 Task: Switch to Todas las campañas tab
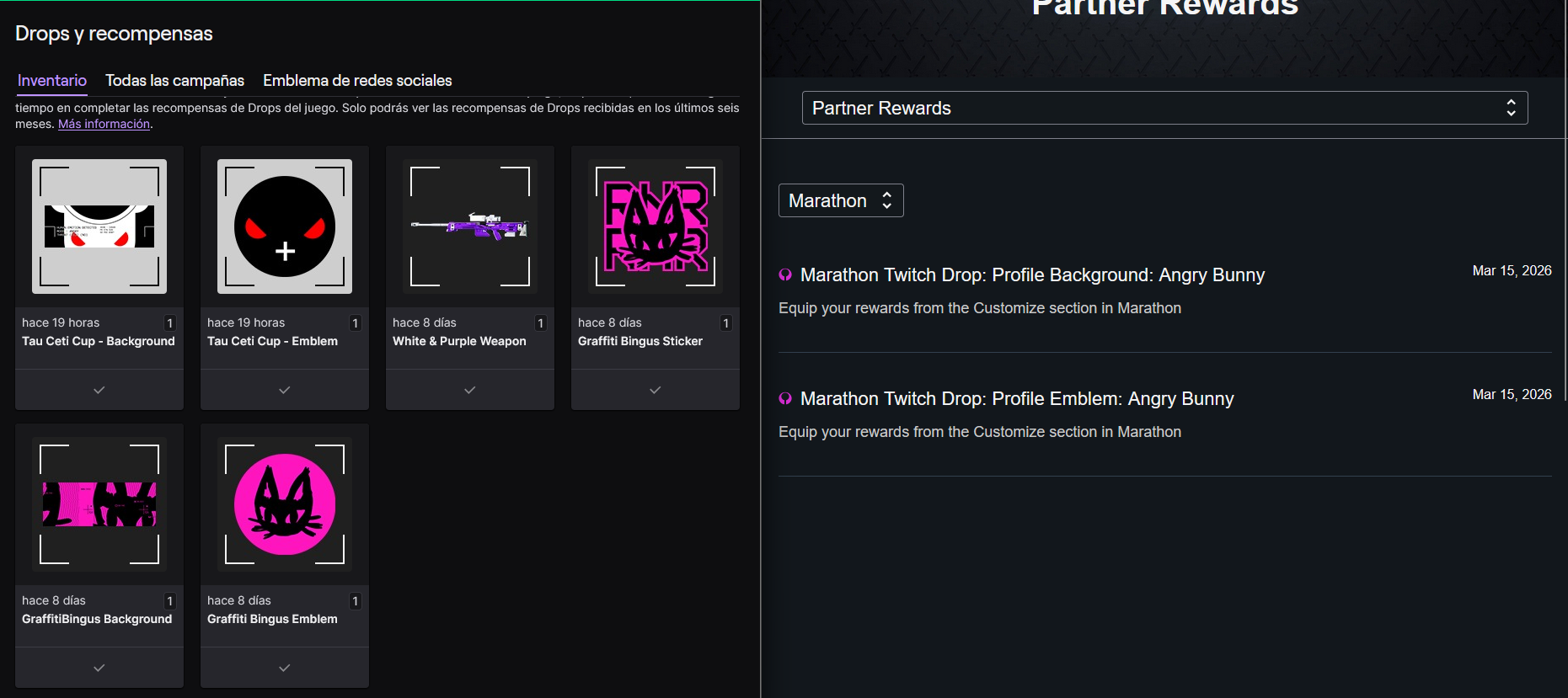[174, 81]
